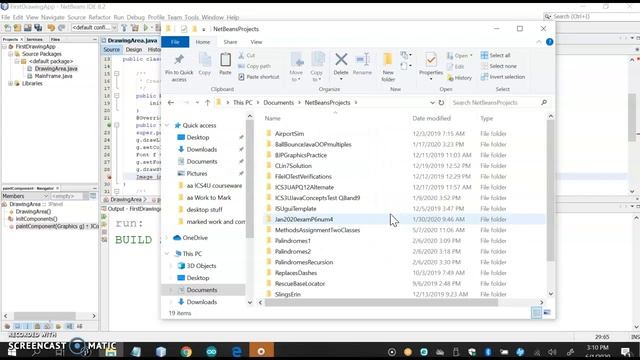Viewport: 640px width, 360px height.
Task: Open the Files tab in NetBeans
Action: 55,39
